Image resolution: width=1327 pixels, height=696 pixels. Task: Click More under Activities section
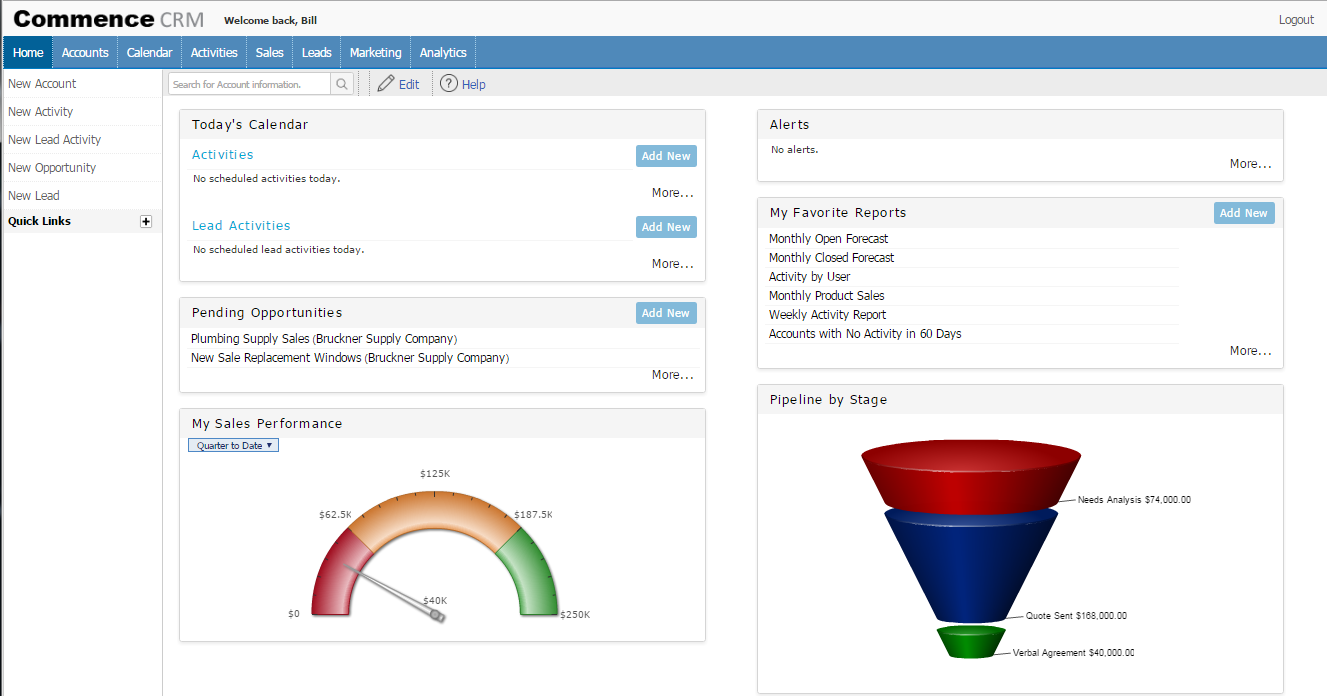tap(673, 193)
